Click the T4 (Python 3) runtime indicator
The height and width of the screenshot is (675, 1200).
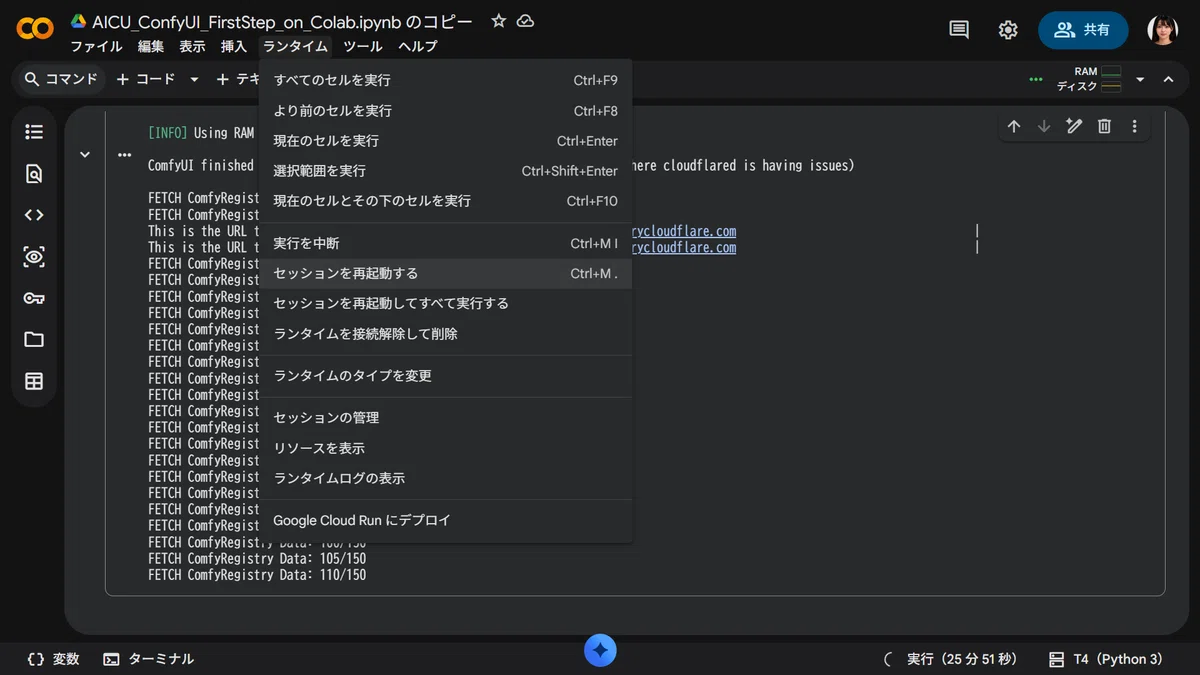(x=1106, y=659)
